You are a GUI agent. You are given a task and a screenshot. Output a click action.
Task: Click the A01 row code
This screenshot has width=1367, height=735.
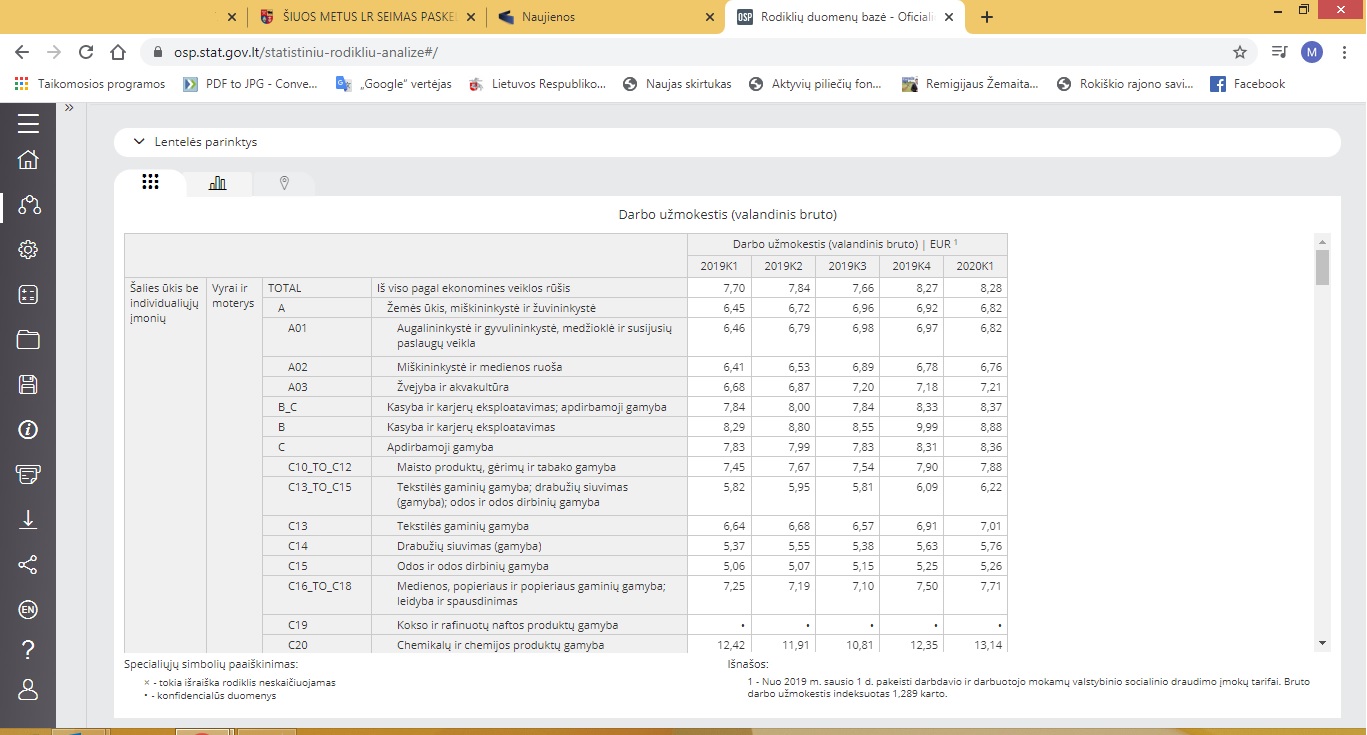click(x=297, y=328)
